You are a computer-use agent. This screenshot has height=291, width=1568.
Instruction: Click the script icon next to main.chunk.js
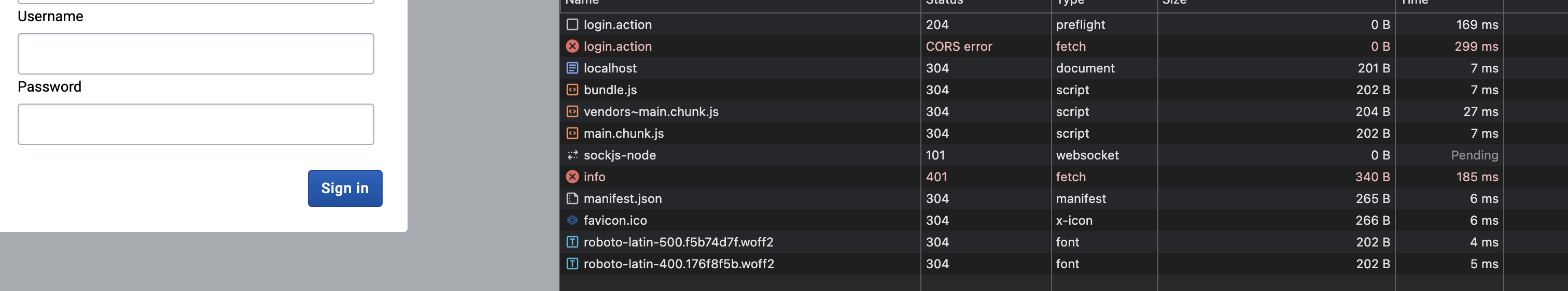coord(572,134)
